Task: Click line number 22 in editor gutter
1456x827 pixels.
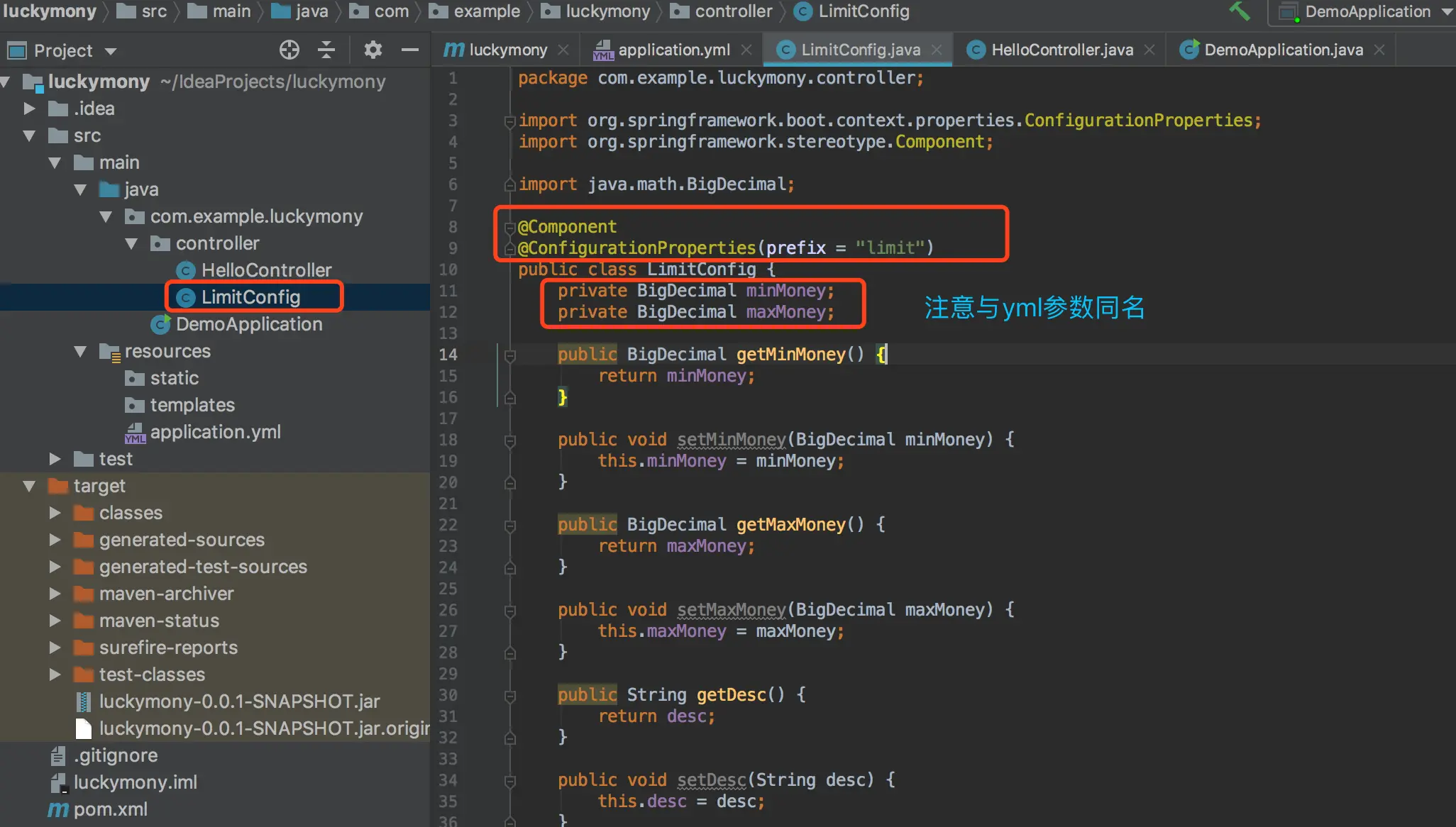Action: click(448, 525)
